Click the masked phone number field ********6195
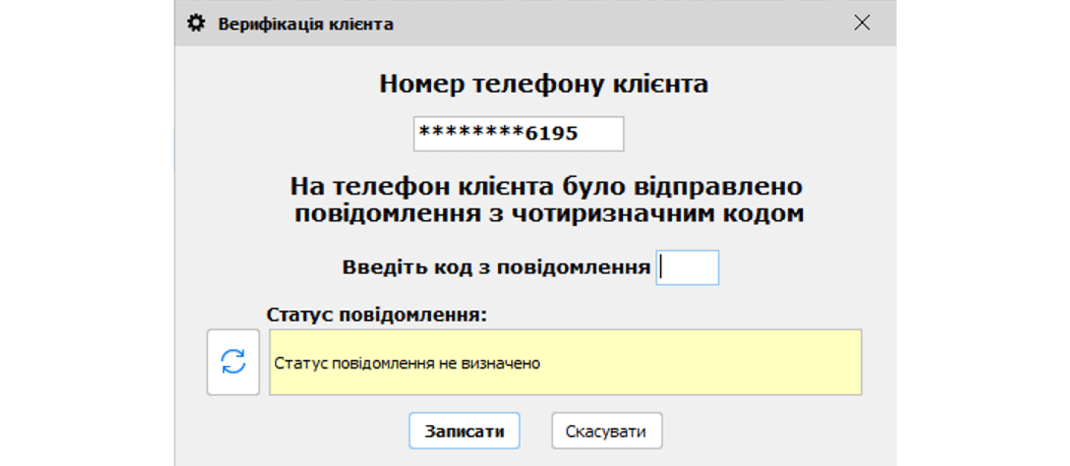This screenshot has height=466, width=1070. (519, 134)
